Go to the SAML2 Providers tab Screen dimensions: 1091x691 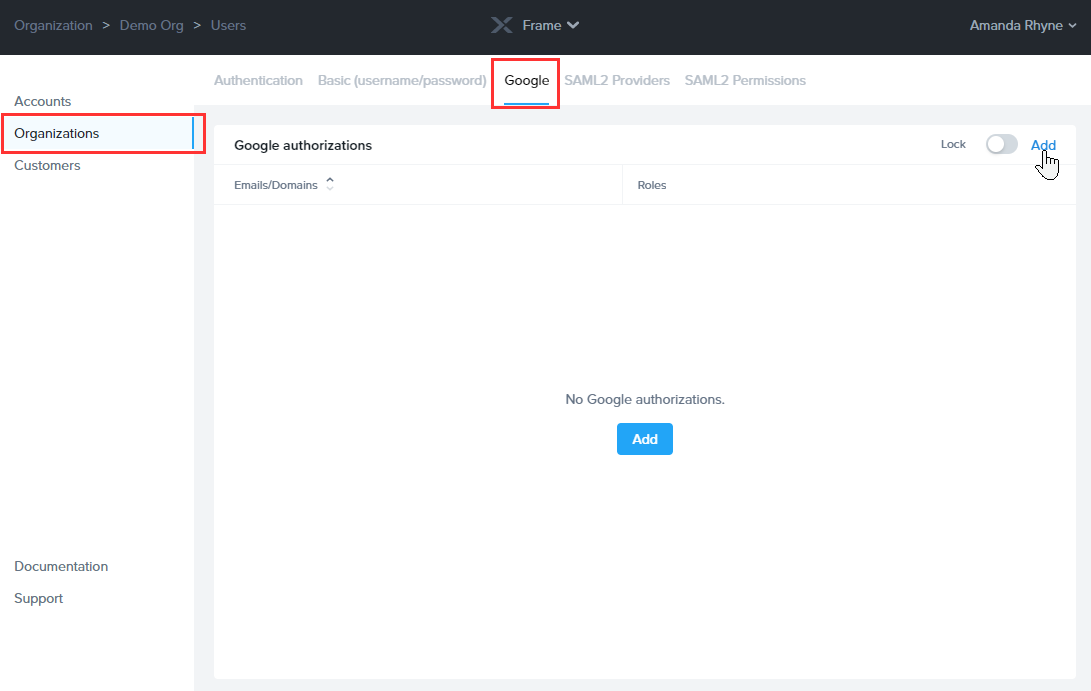(617, 80)
